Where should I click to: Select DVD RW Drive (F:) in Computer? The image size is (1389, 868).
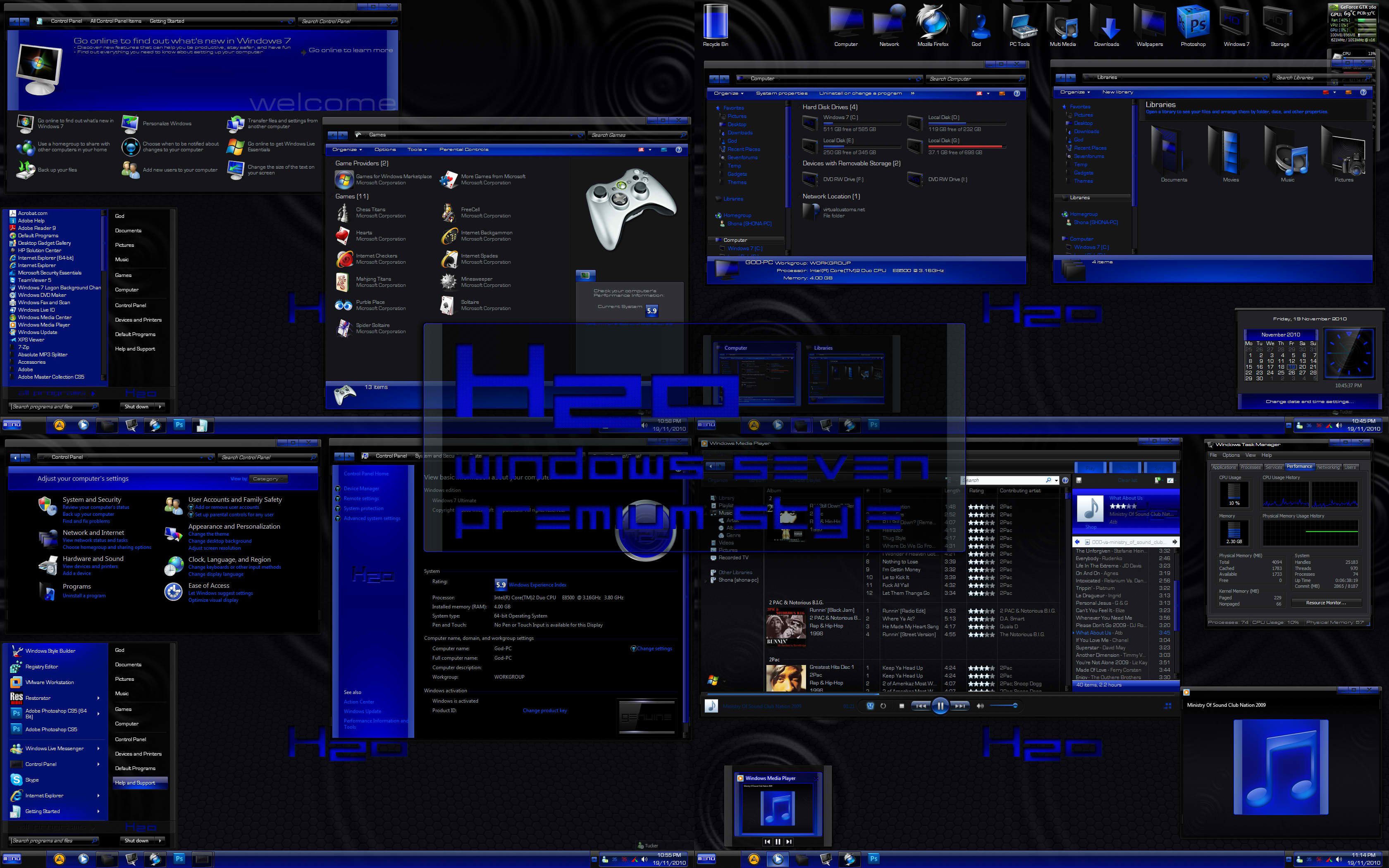coord(834,179)
